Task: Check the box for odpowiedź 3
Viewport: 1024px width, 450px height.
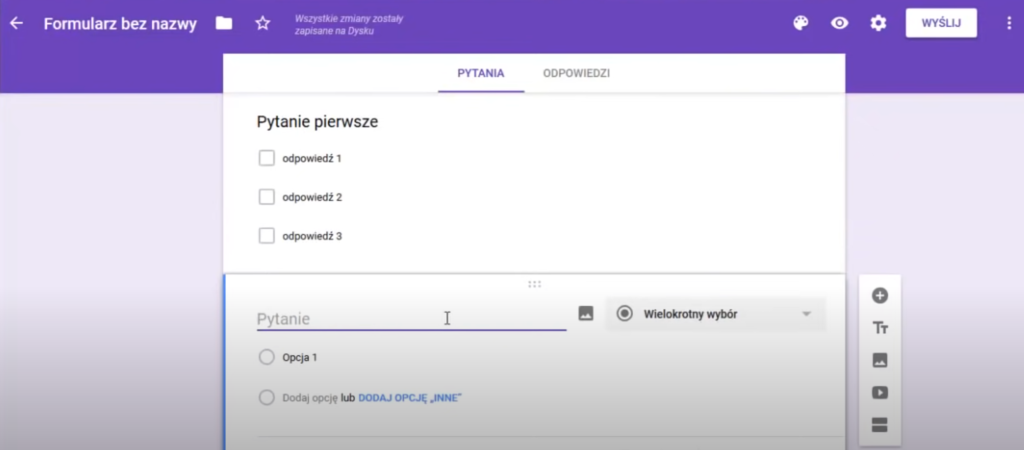Action: (x=266, y=236)
